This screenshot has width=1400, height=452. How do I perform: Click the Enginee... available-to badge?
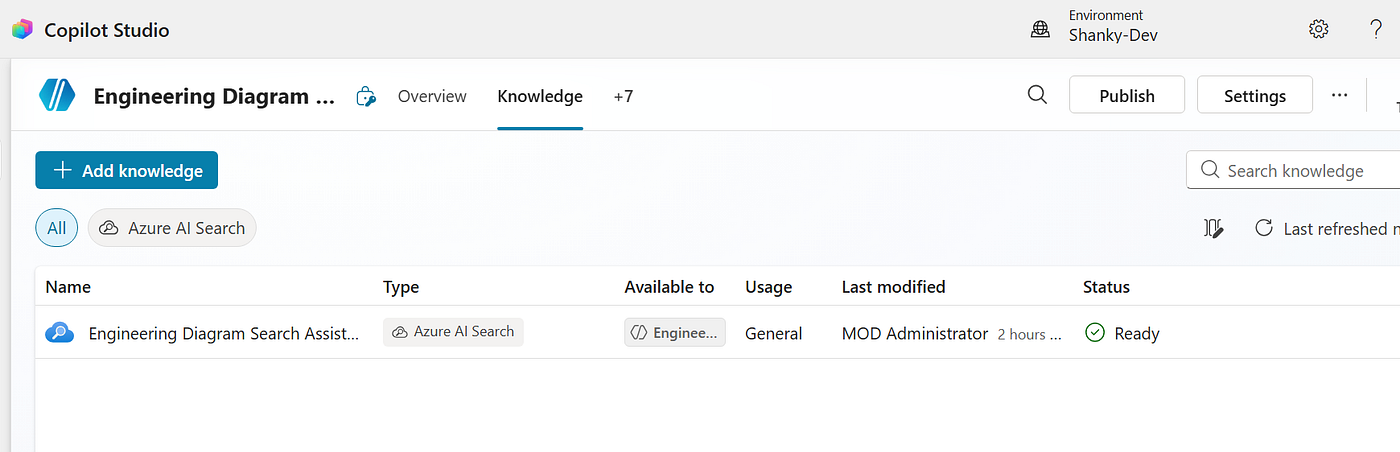click(x=675, y=333)
